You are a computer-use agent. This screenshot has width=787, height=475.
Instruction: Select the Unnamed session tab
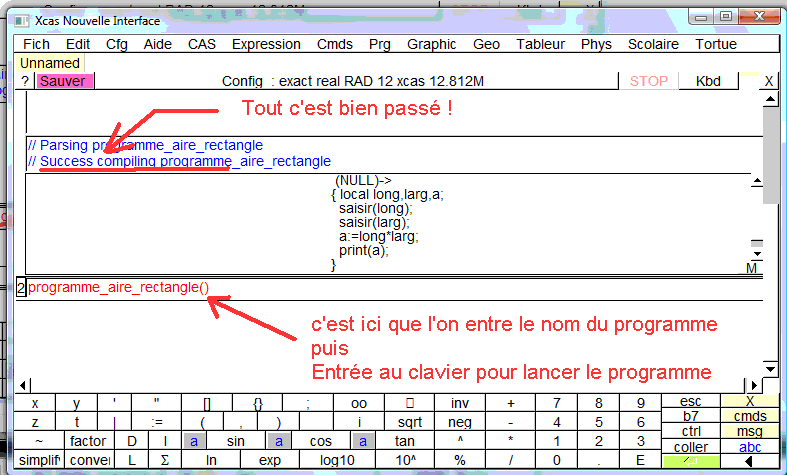point(50,63)
